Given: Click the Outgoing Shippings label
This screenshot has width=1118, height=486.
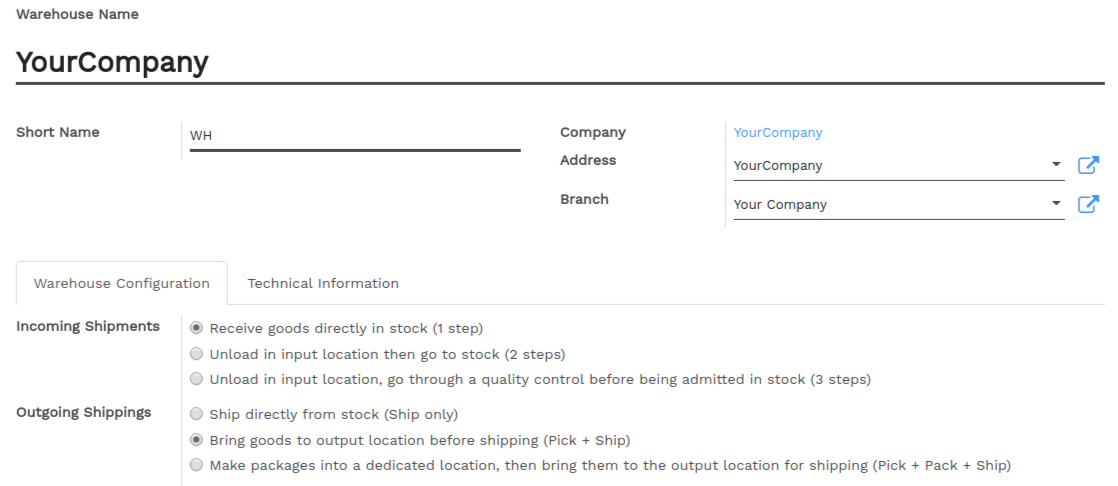Looking at the screenshot, I should (83, 413).
